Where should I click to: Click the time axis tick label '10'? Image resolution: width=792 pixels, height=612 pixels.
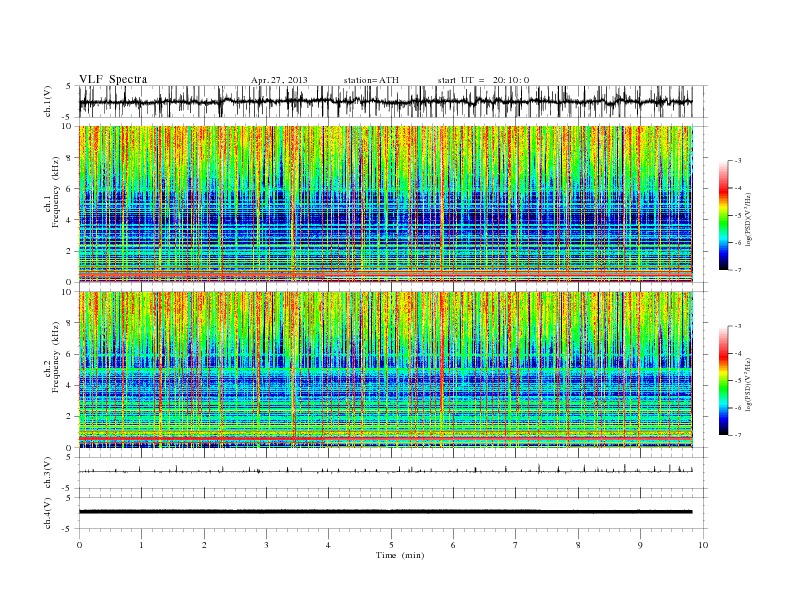point(703,545)
